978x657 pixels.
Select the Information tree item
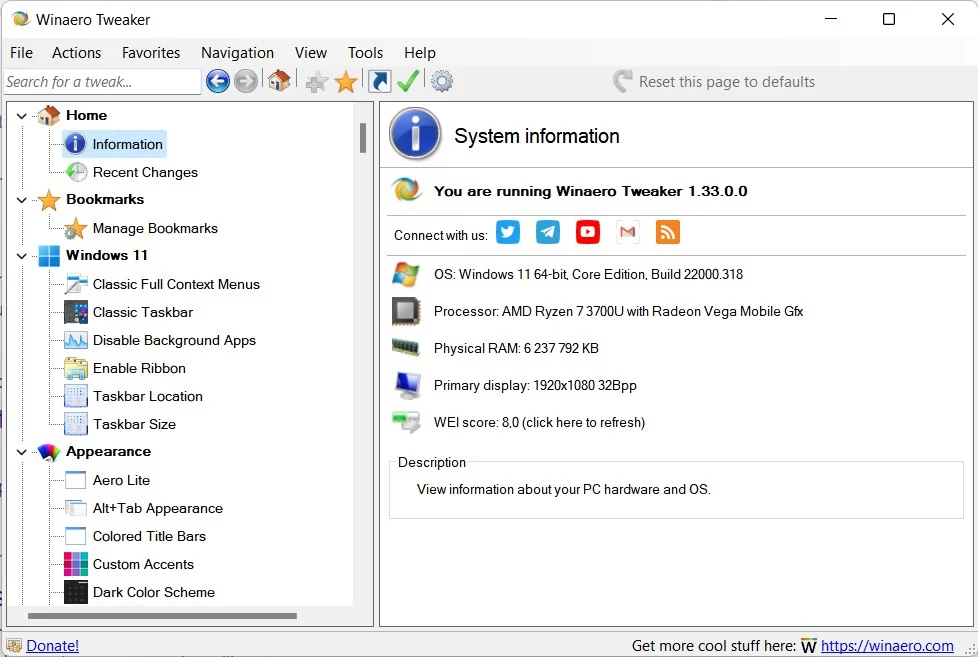pos(115,144)
